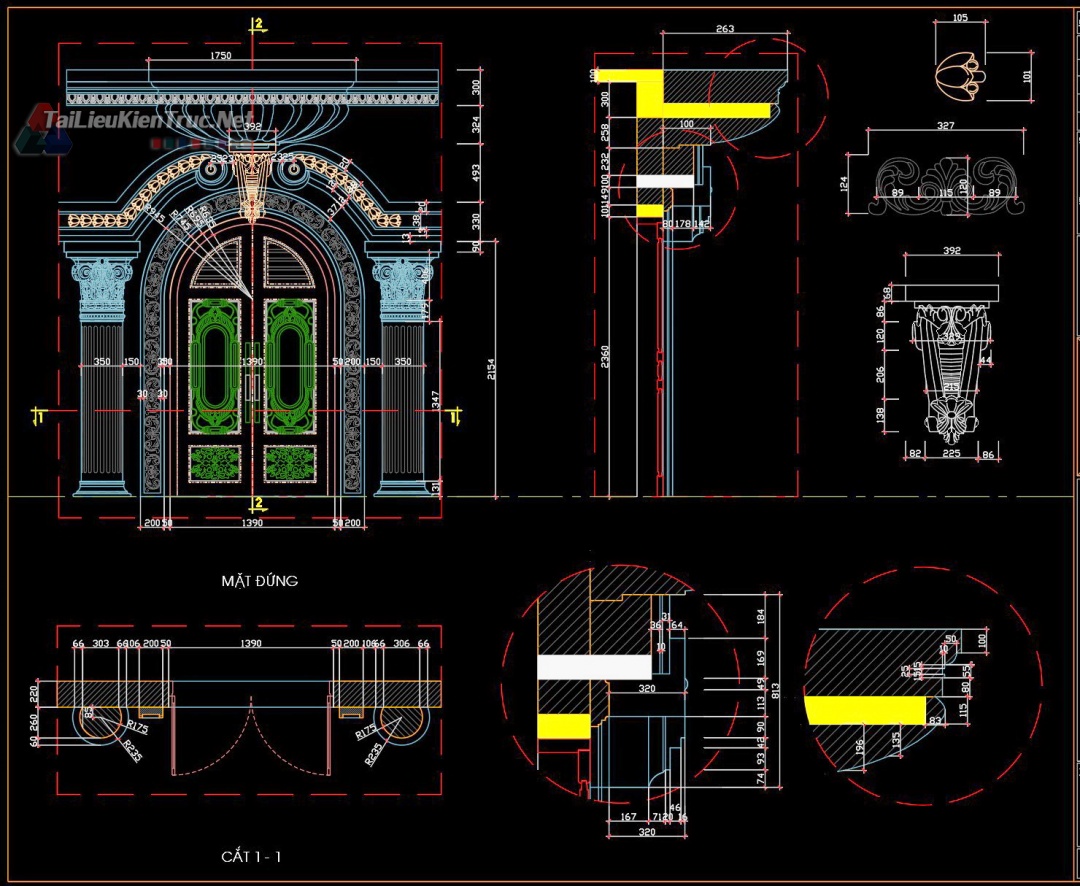
Task: Select the right column Corinthian capital
Action: coord(401,288)
